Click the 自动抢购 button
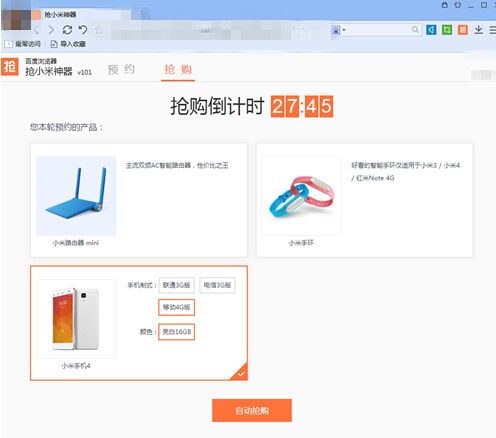 tap(252, 411)
